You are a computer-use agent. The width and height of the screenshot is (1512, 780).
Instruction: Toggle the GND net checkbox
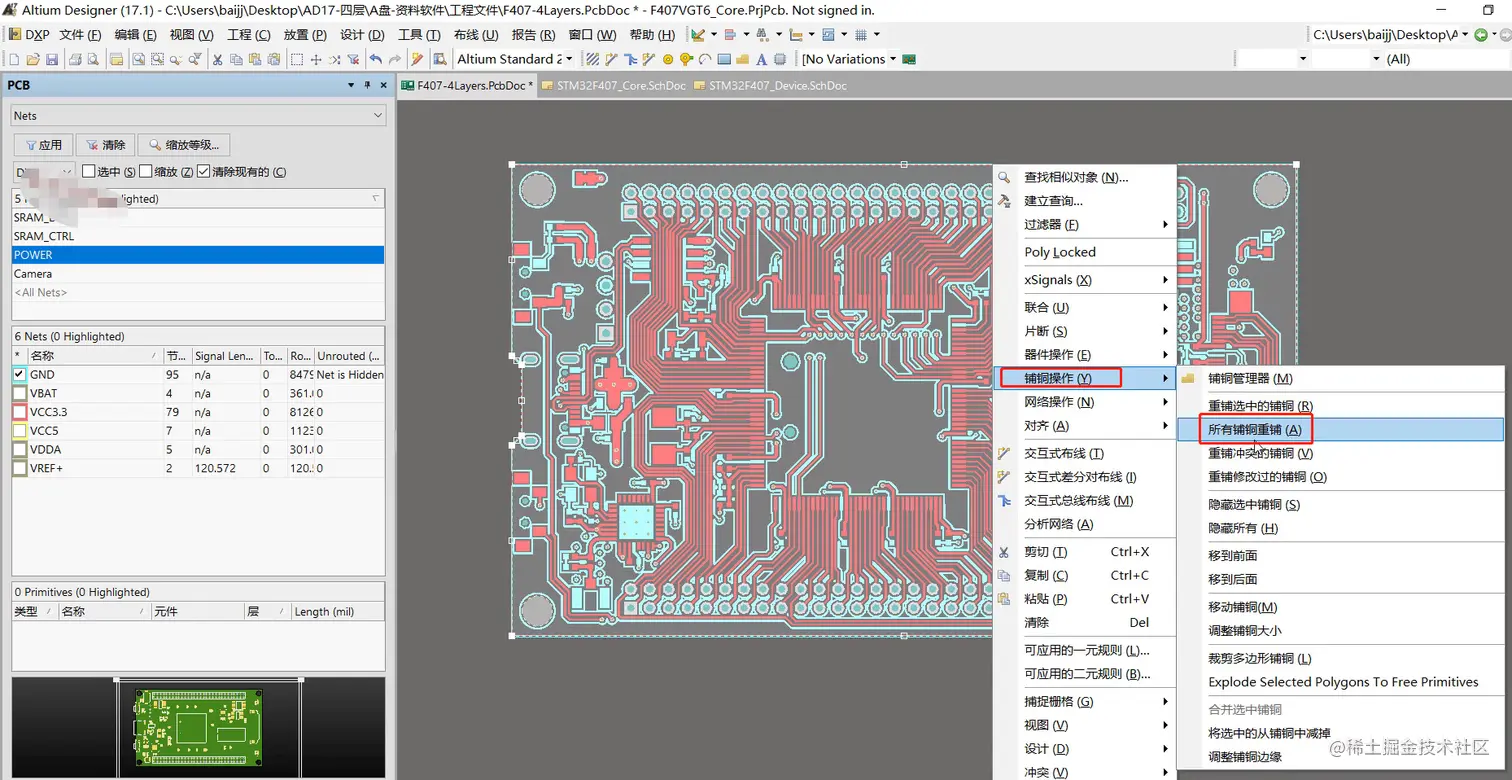(19, 375)
